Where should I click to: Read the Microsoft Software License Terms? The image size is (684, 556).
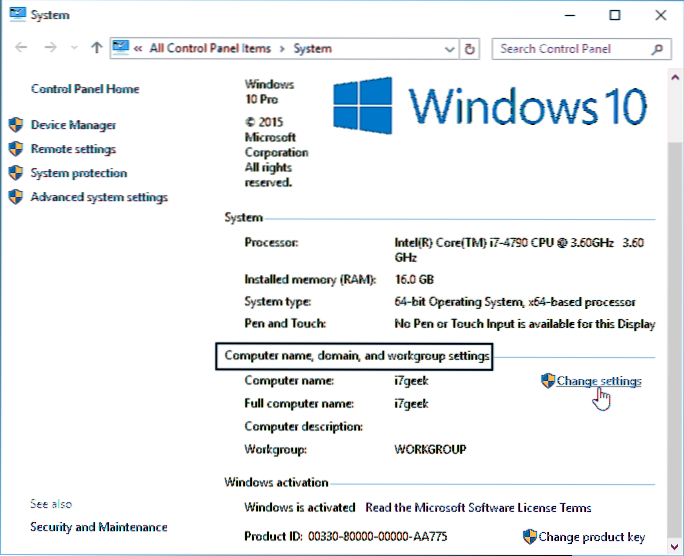click(x=478, y=508)
